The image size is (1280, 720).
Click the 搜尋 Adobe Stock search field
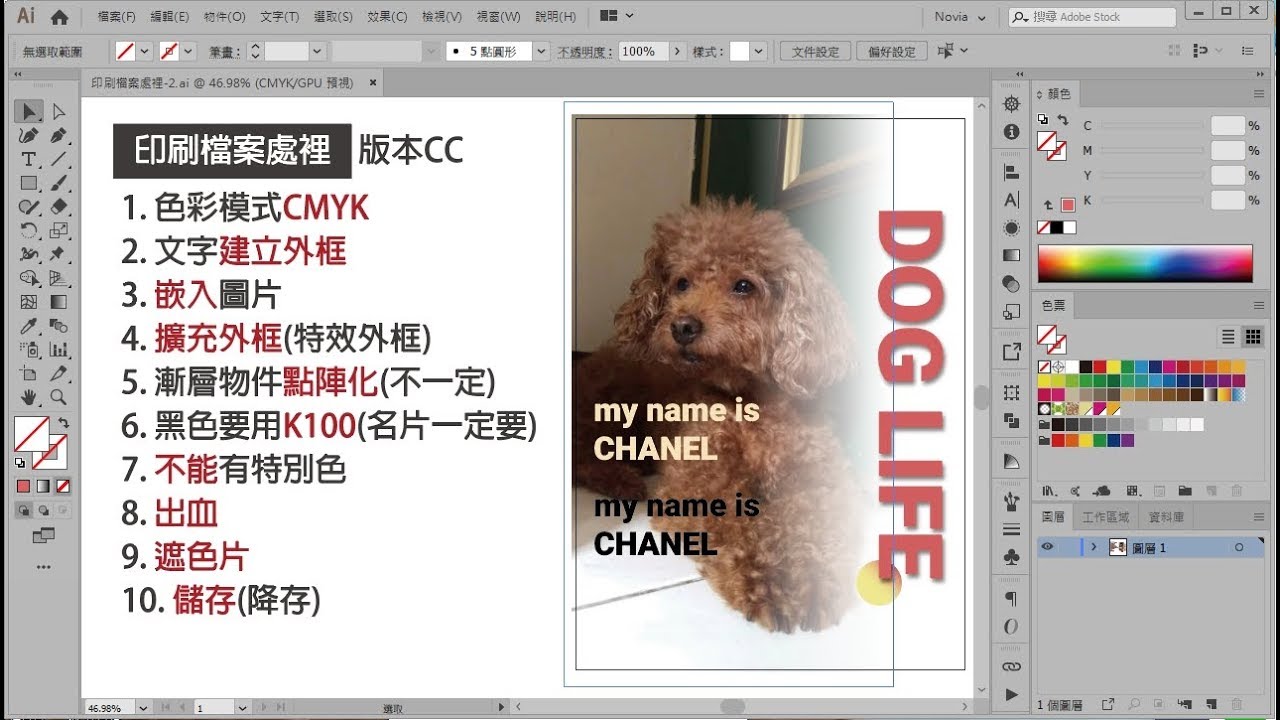(x=1092, y=17)
